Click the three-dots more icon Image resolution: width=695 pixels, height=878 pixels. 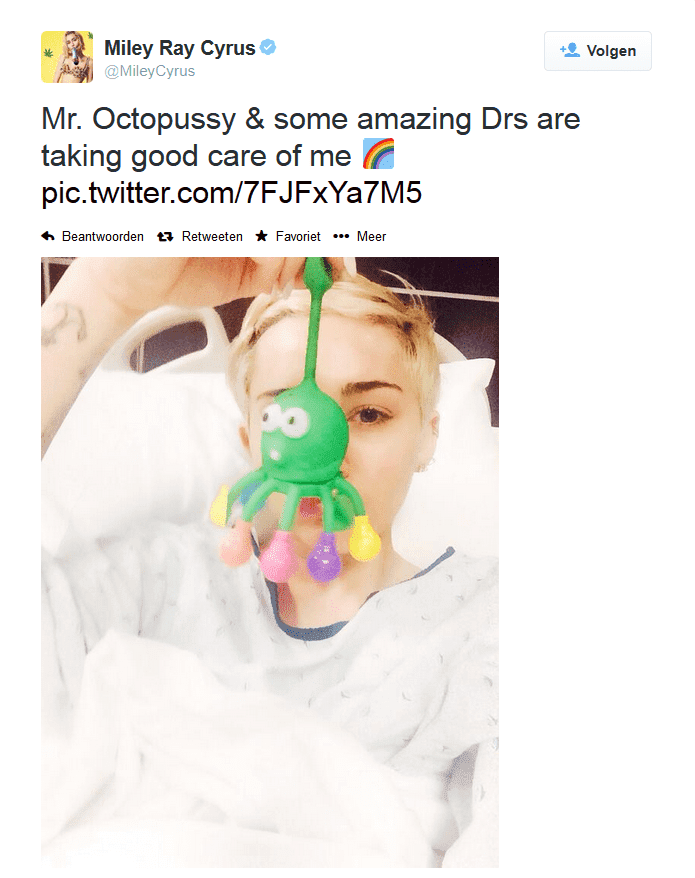coord(340,237)
